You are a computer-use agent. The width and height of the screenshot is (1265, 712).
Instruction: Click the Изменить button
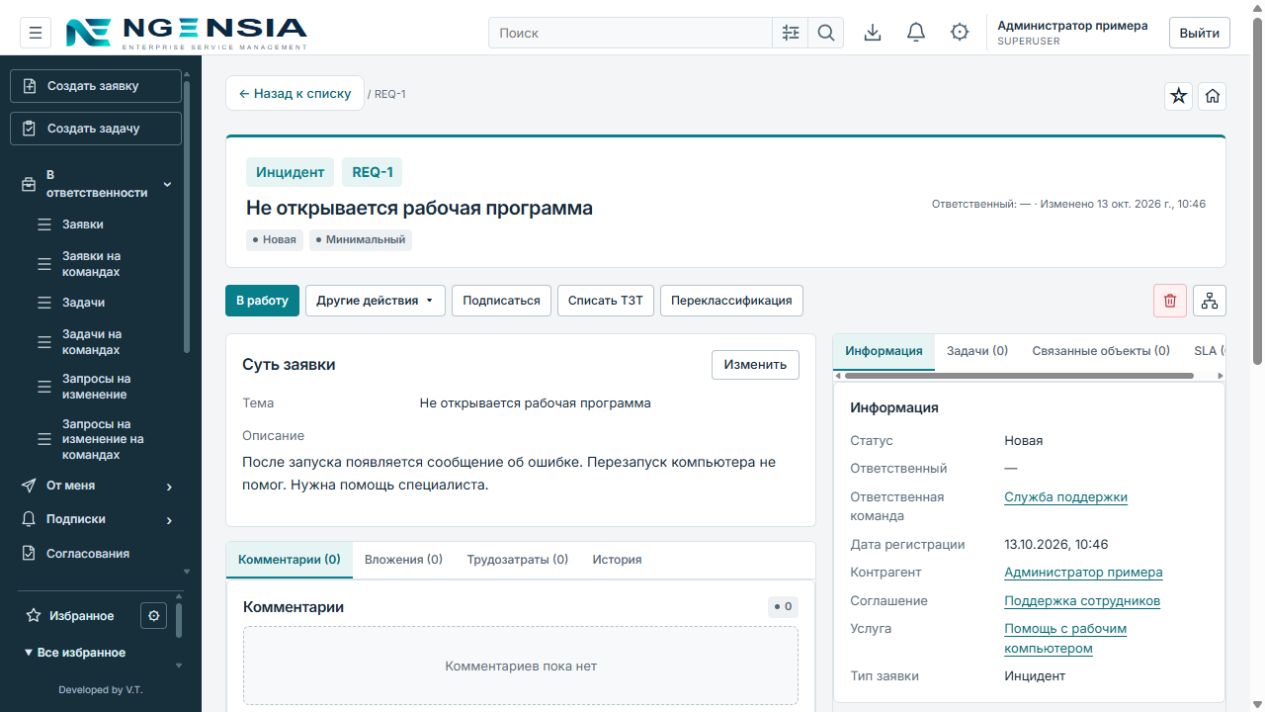coord(755,365)
